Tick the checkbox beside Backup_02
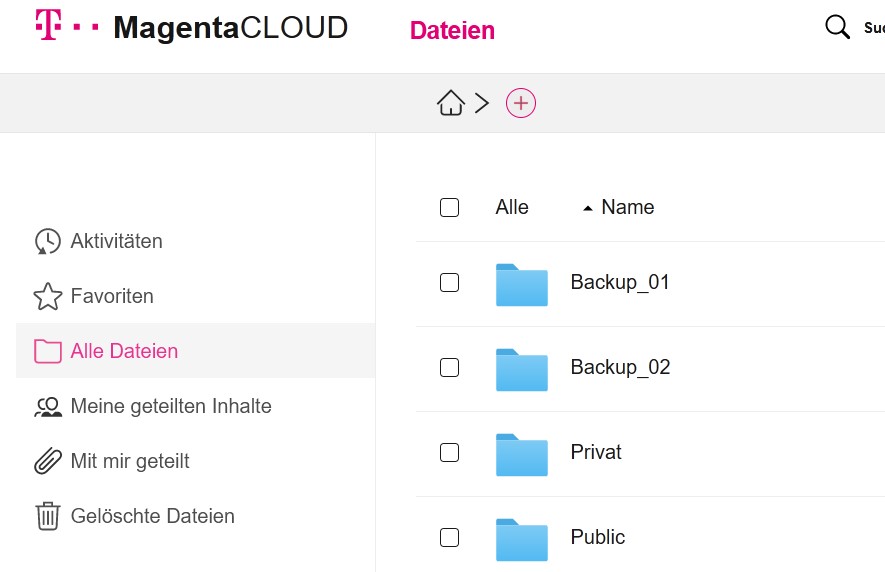 [x=450, y=368]
